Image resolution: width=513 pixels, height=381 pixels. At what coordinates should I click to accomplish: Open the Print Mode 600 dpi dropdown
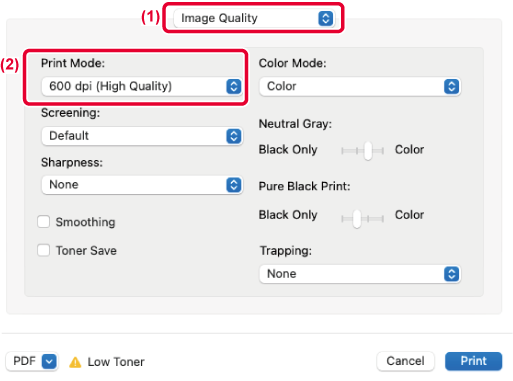click(x=142, y=86)
